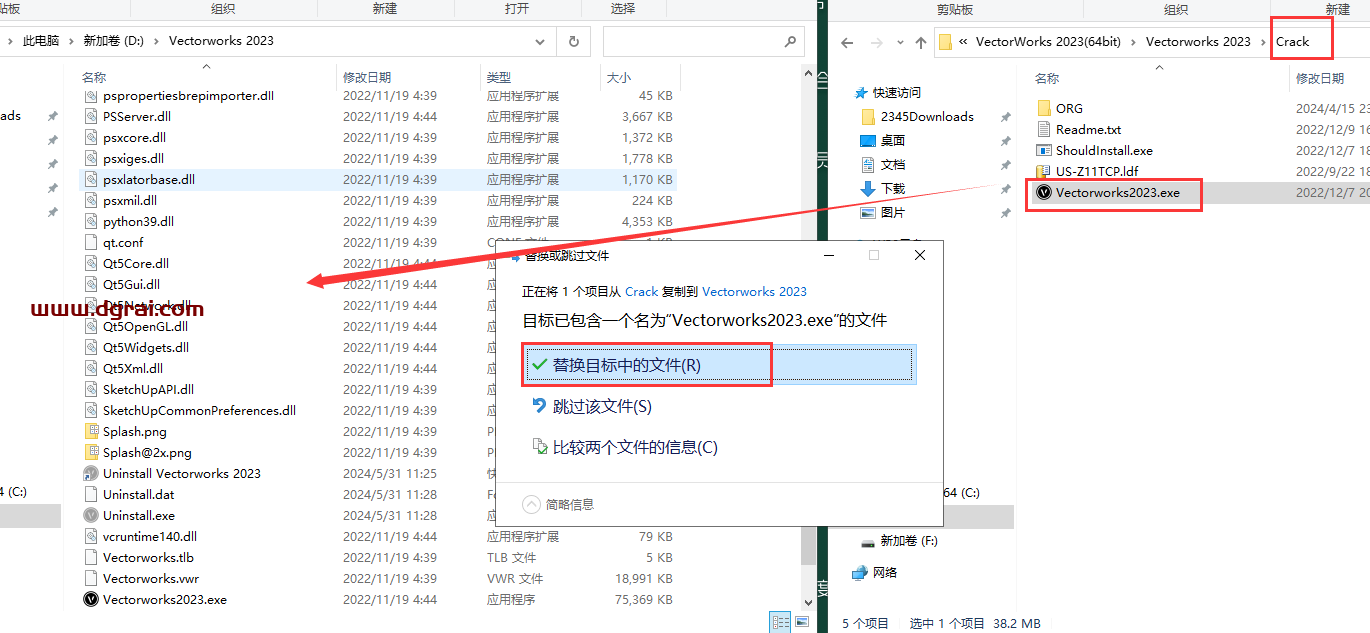Select Uninstall.exe in the file list
Image resolution: width=1370 pixels, height=633 pixels.
click(x=138, y=515)
